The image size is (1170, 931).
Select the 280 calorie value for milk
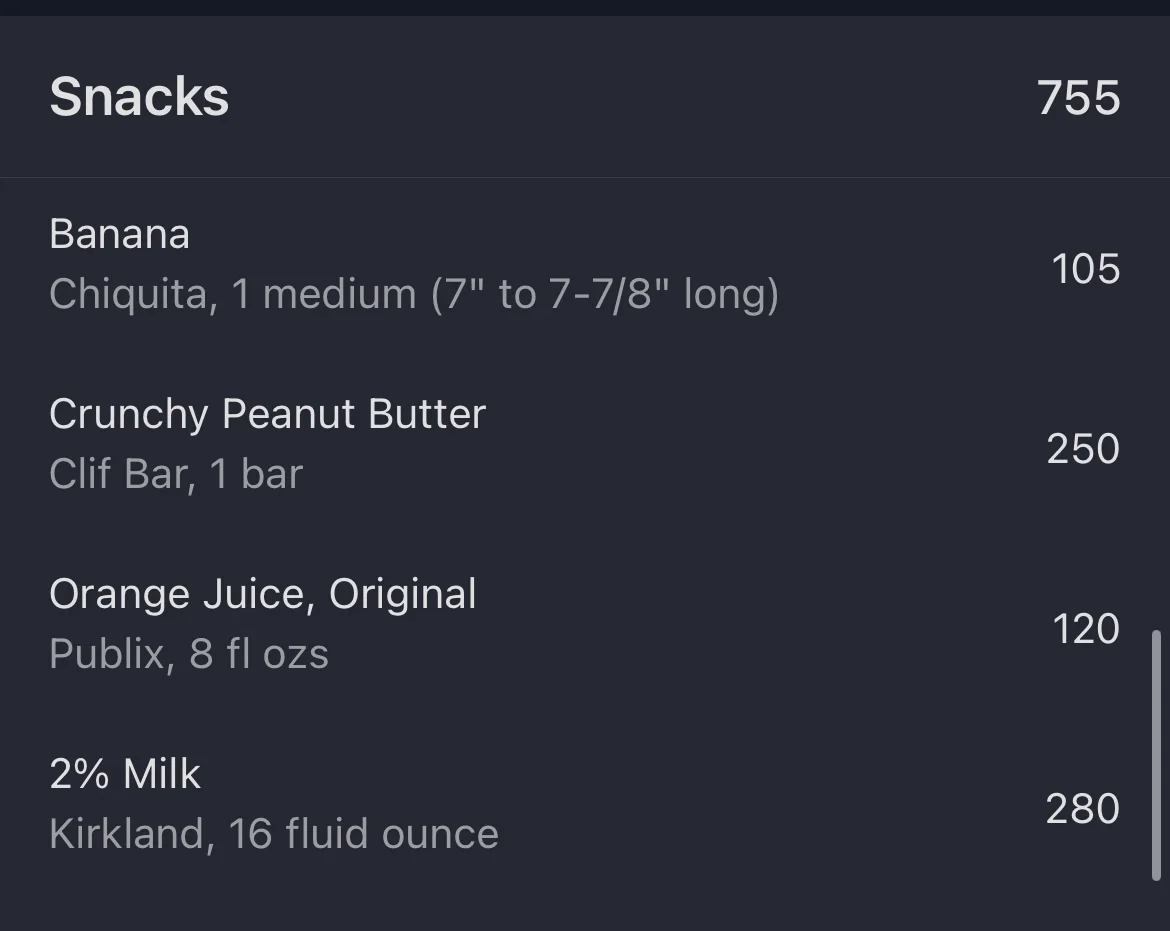(1083, 809)
